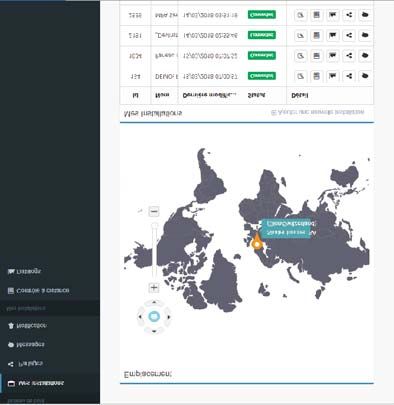Screen dimensions: 394x405
Task: Open sidebar item with share icon
Action: (x=50, y=364)
